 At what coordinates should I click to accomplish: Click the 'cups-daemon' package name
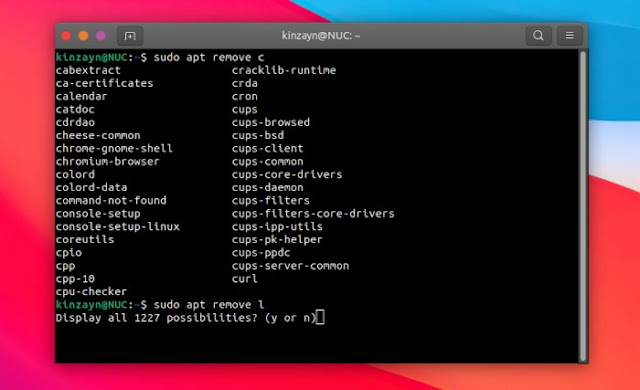coord(268,188)
